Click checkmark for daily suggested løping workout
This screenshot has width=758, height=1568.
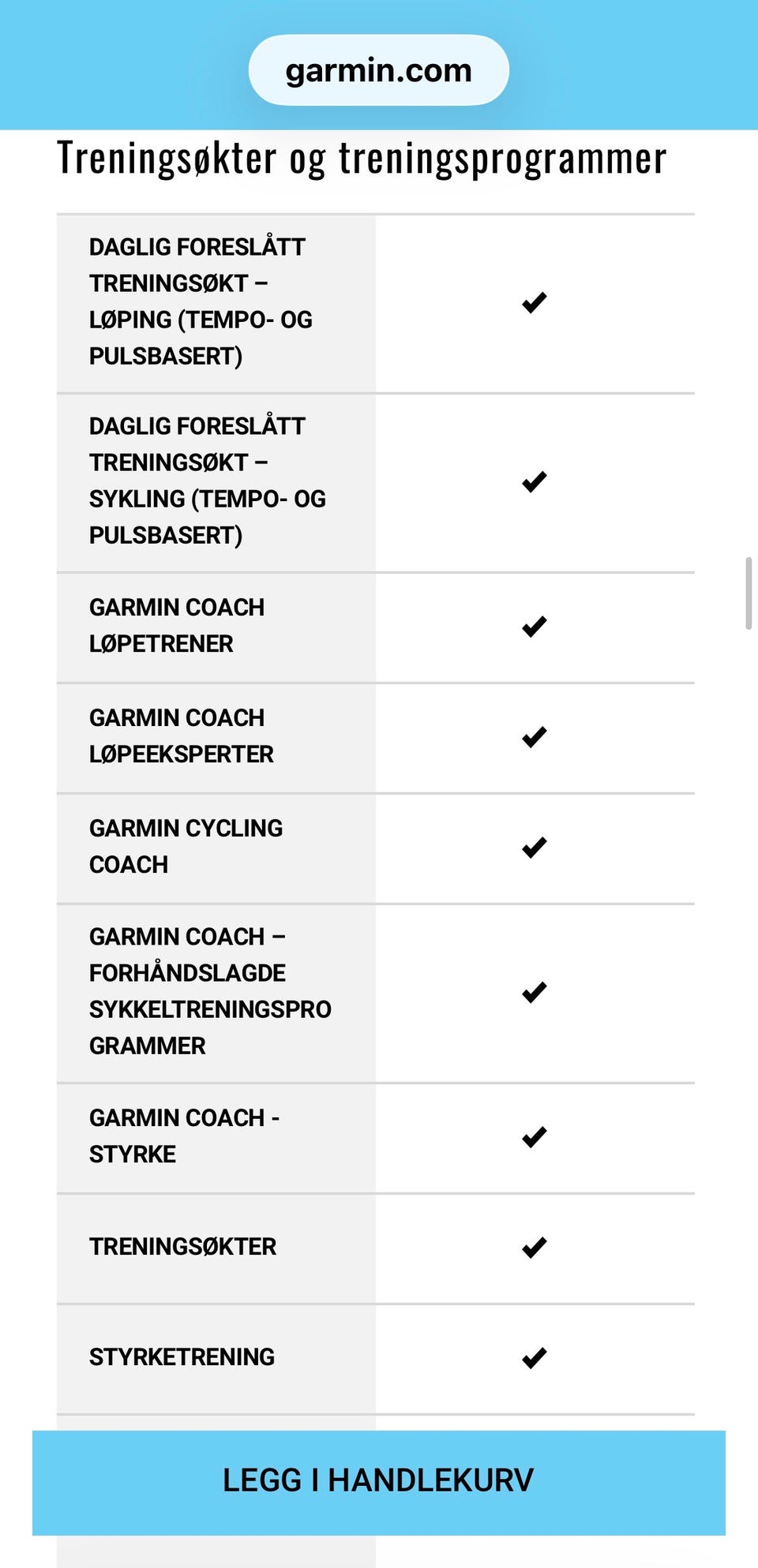point(535,302)
